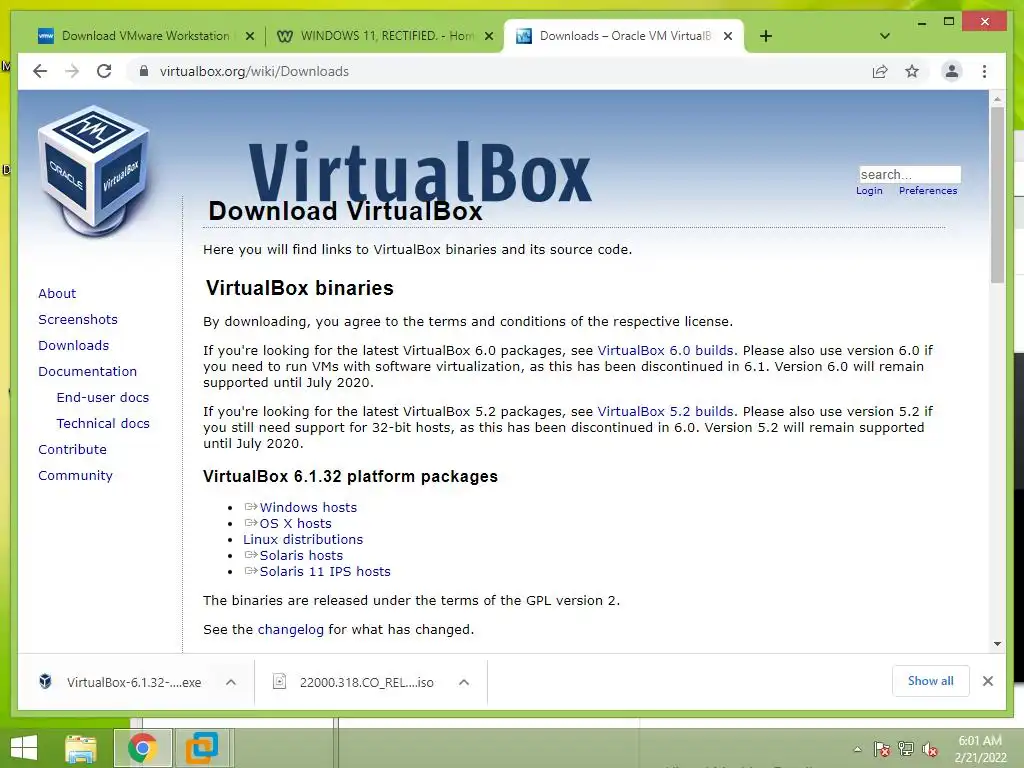1024x768 pixels.
Task: Open the Windows Start button
Action: point(24,748)
